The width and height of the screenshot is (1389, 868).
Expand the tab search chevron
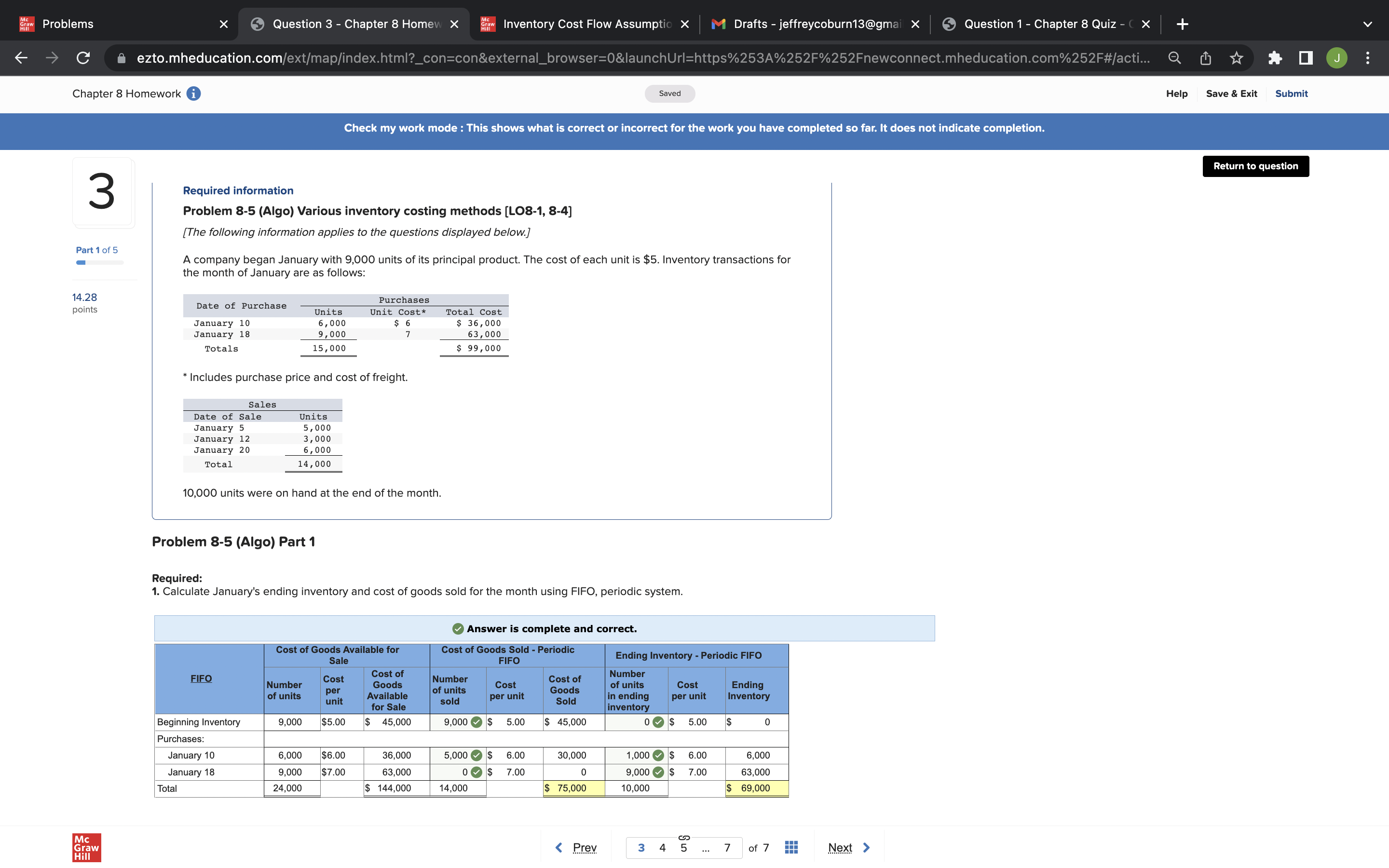pos(1368,24)
